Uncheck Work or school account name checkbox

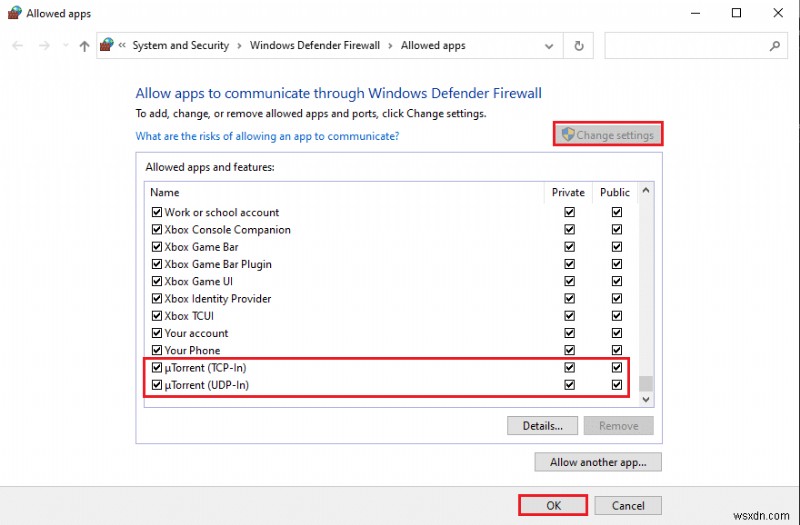pyautogui.click(x=157, y=212)
